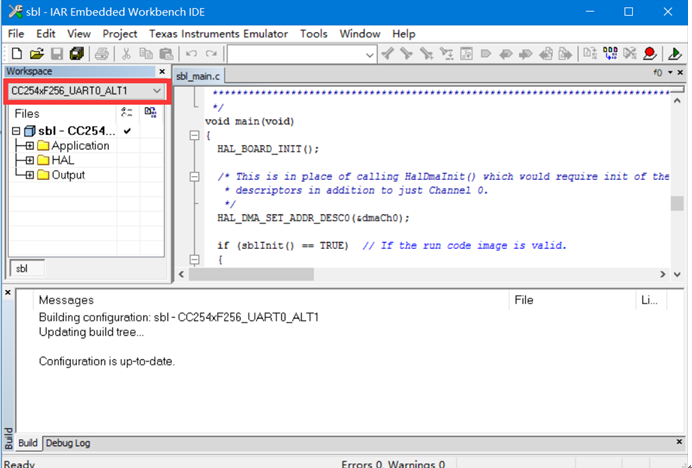Close the messages pane at top-left X
The image size is (692, 468).
pyautogui.click(x=8, y=293)
